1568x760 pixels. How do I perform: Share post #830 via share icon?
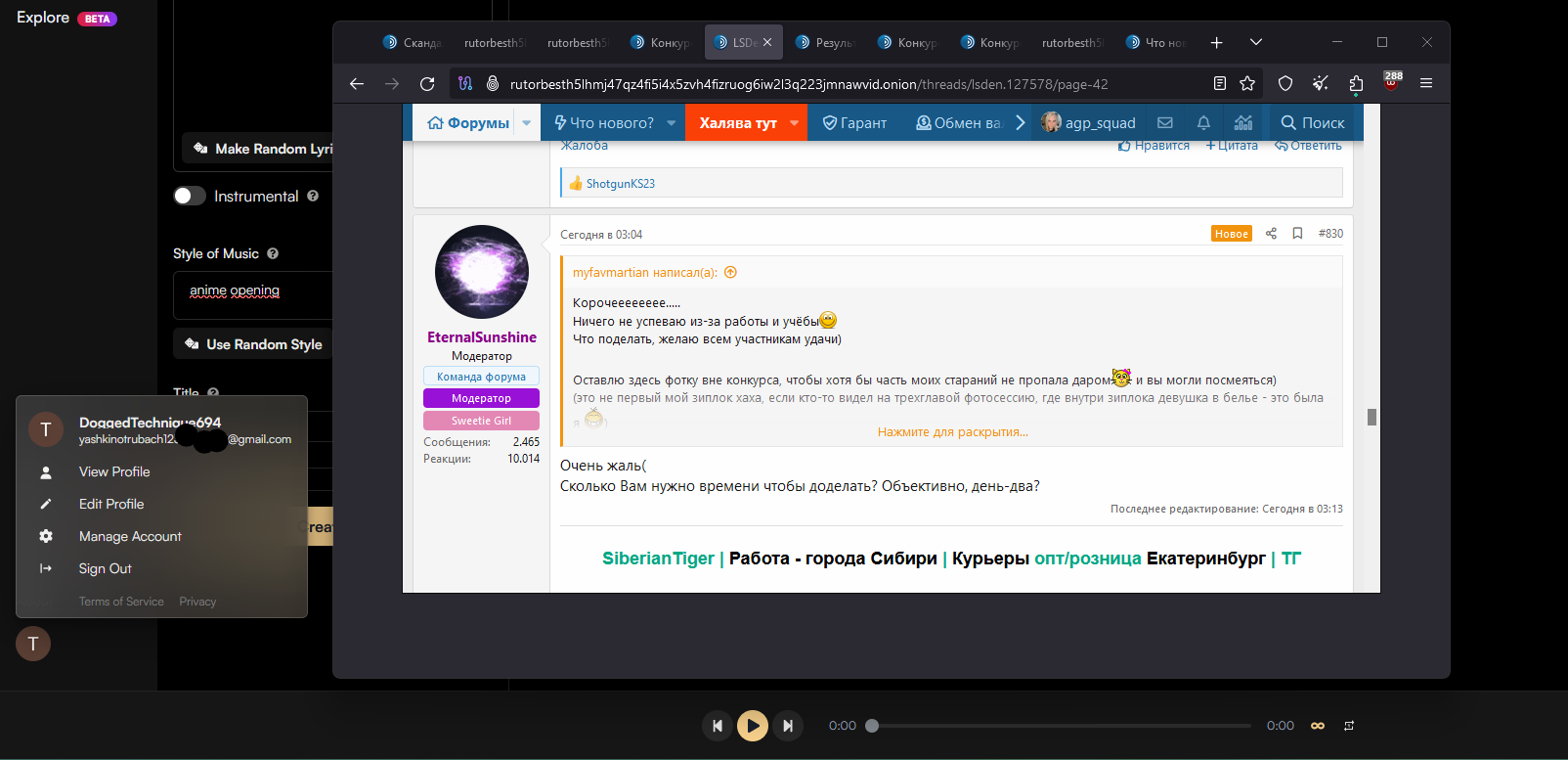pyautogui.click(x=1271, y=234)
